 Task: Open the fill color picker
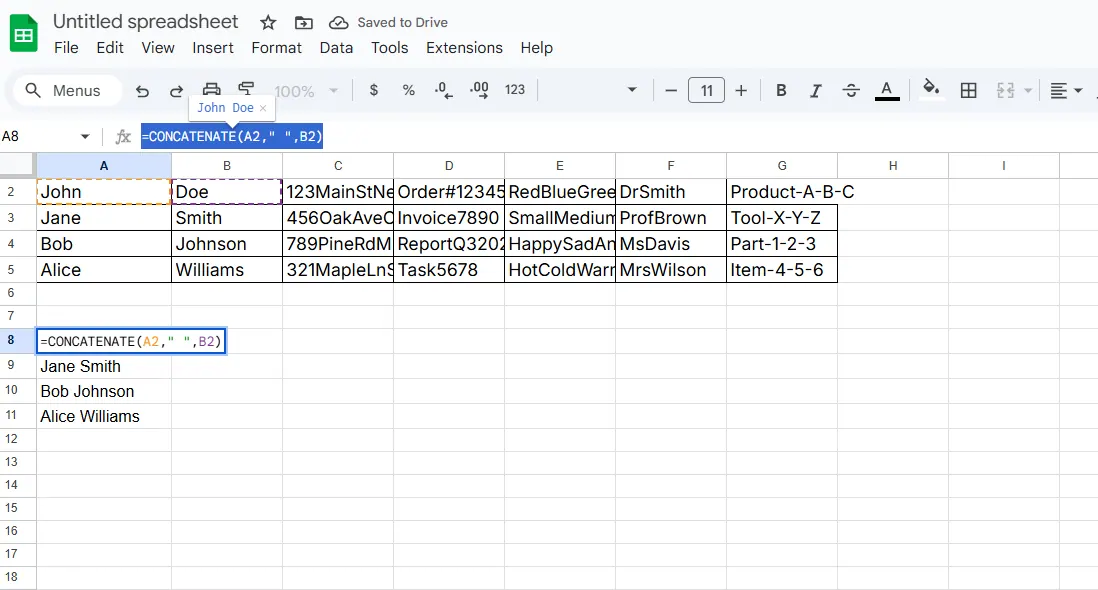click(931, 90)
